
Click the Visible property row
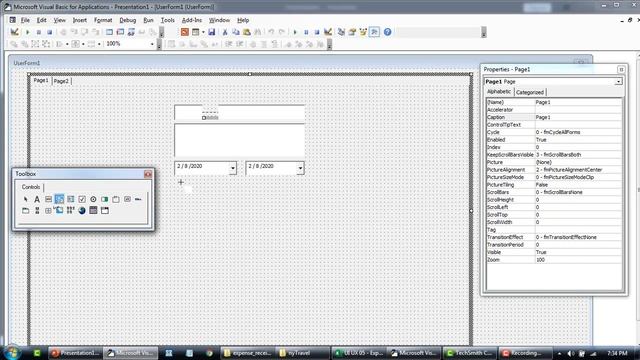click(554, 252)
